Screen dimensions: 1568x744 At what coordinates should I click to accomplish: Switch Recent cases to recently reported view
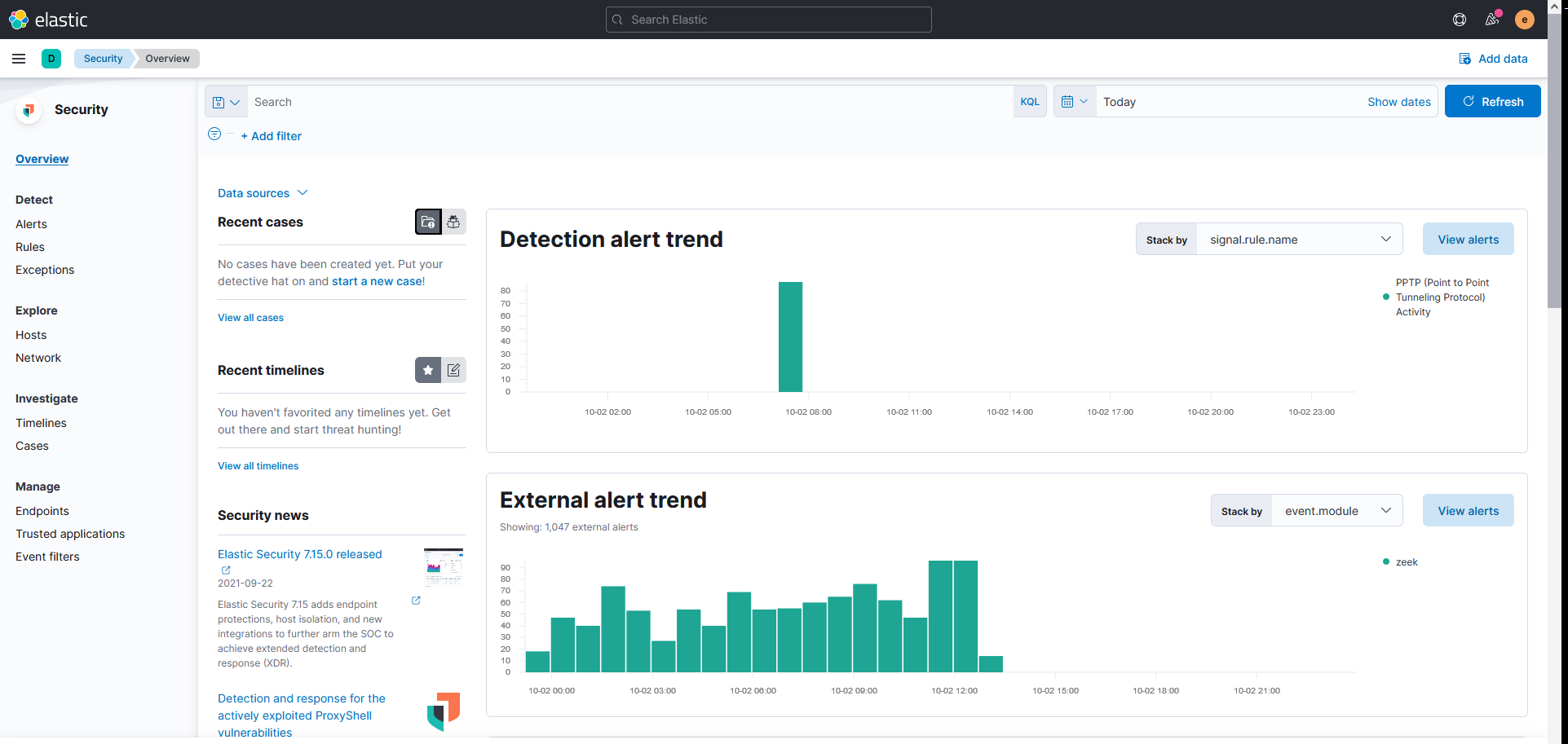pos(453,222)
